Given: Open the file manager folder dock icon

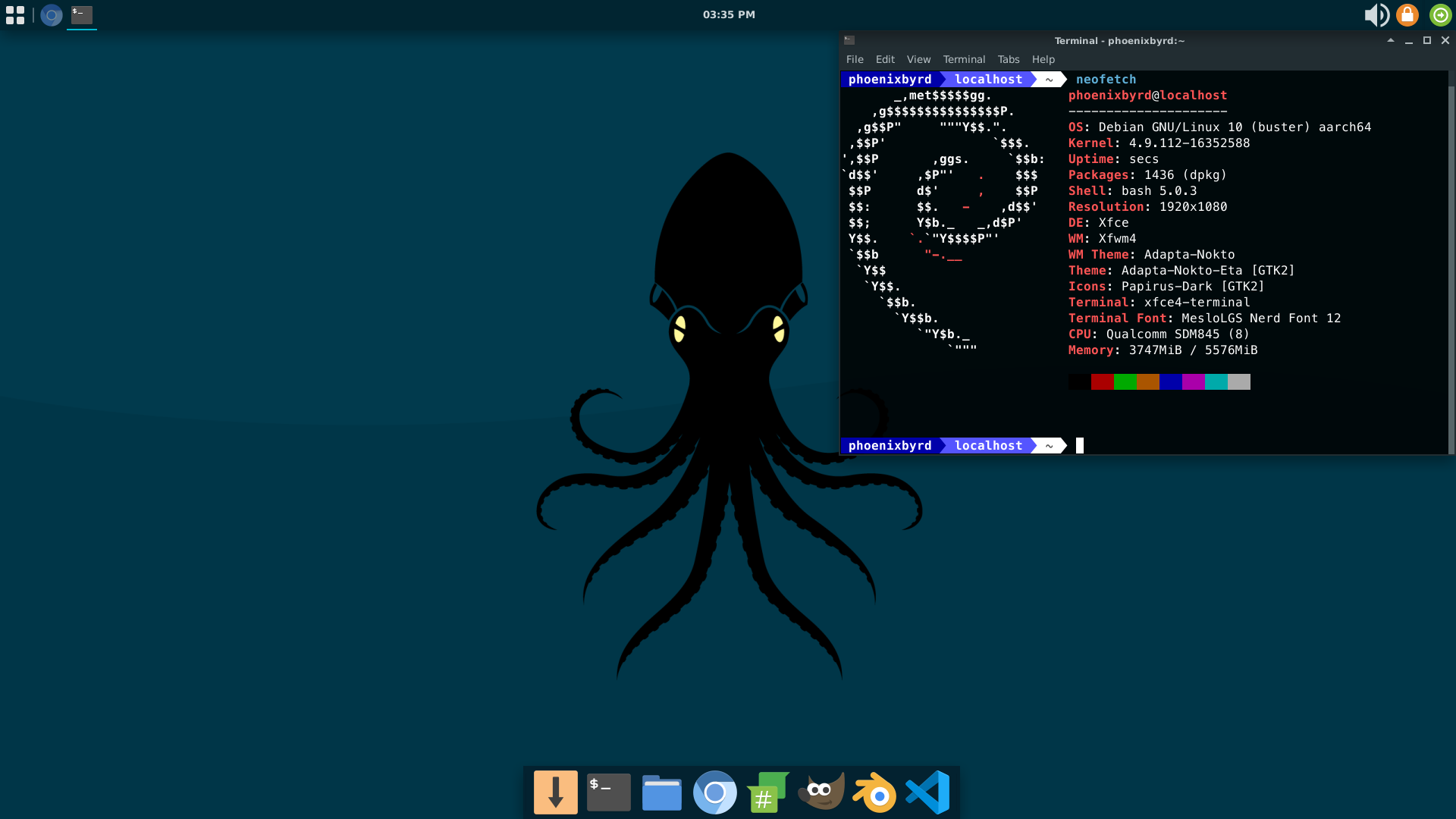Looking at the screenshot, I should (x=661, y=792).
